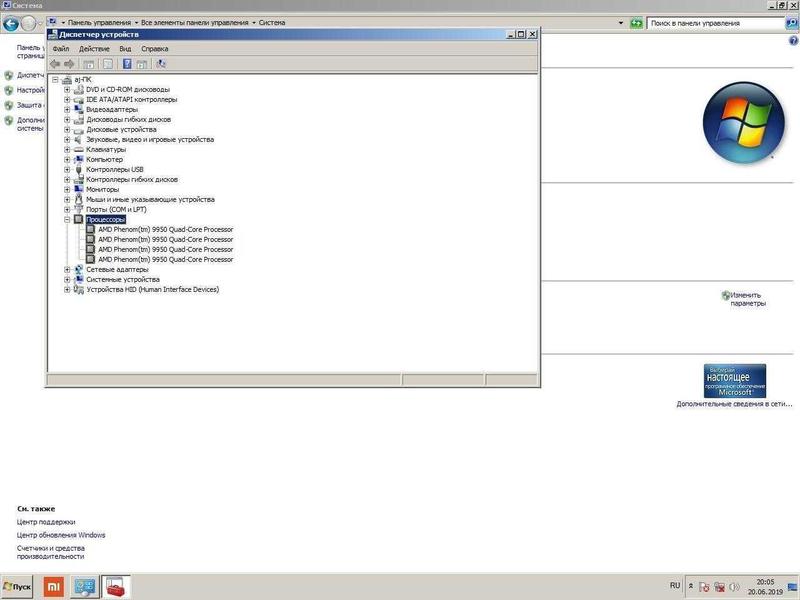The image size is (800, 600).
Task: Click the back button in Control Panel window
Action: click(11, 23)
